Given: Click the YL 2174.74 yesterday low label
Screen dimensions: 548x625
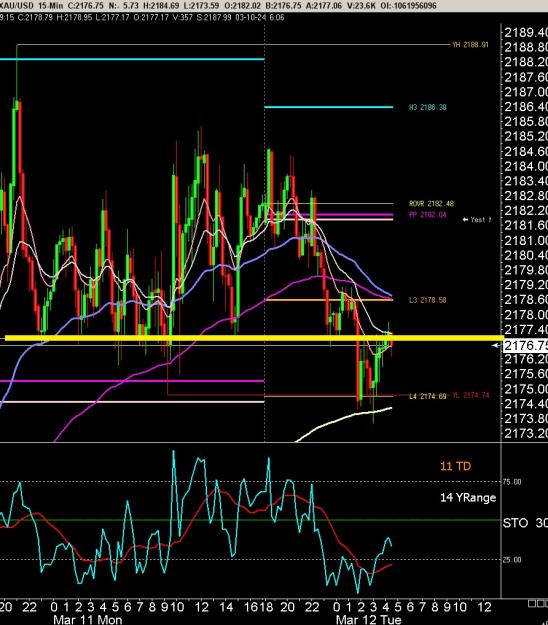Looking at the screenshot, I should tap(470, 395).
